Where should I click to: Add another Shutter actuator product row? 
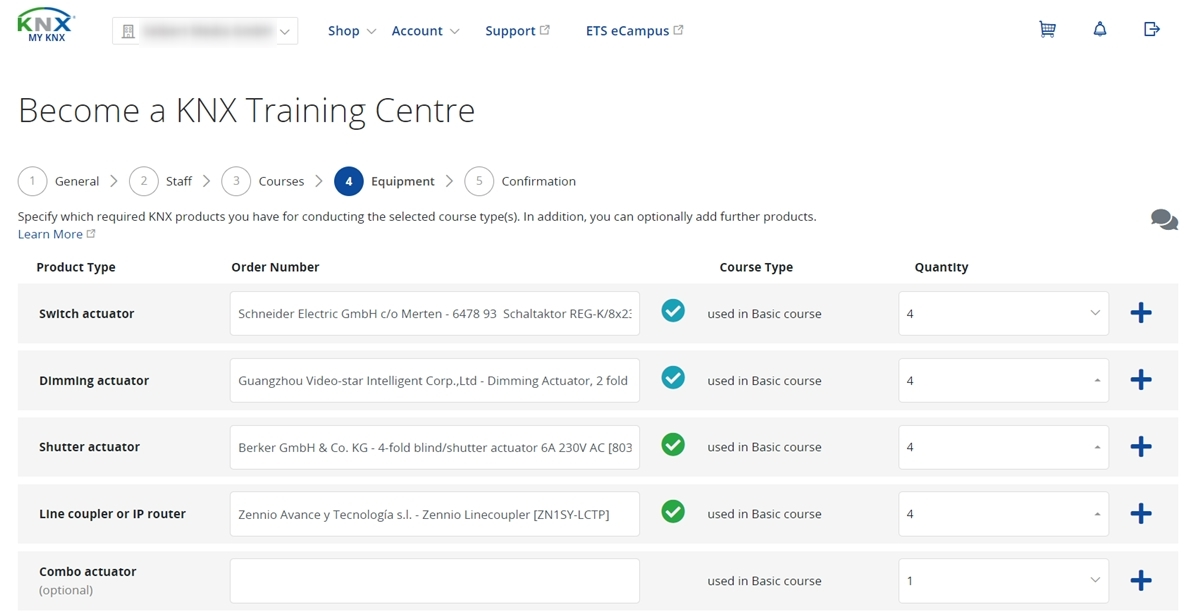1141,447
